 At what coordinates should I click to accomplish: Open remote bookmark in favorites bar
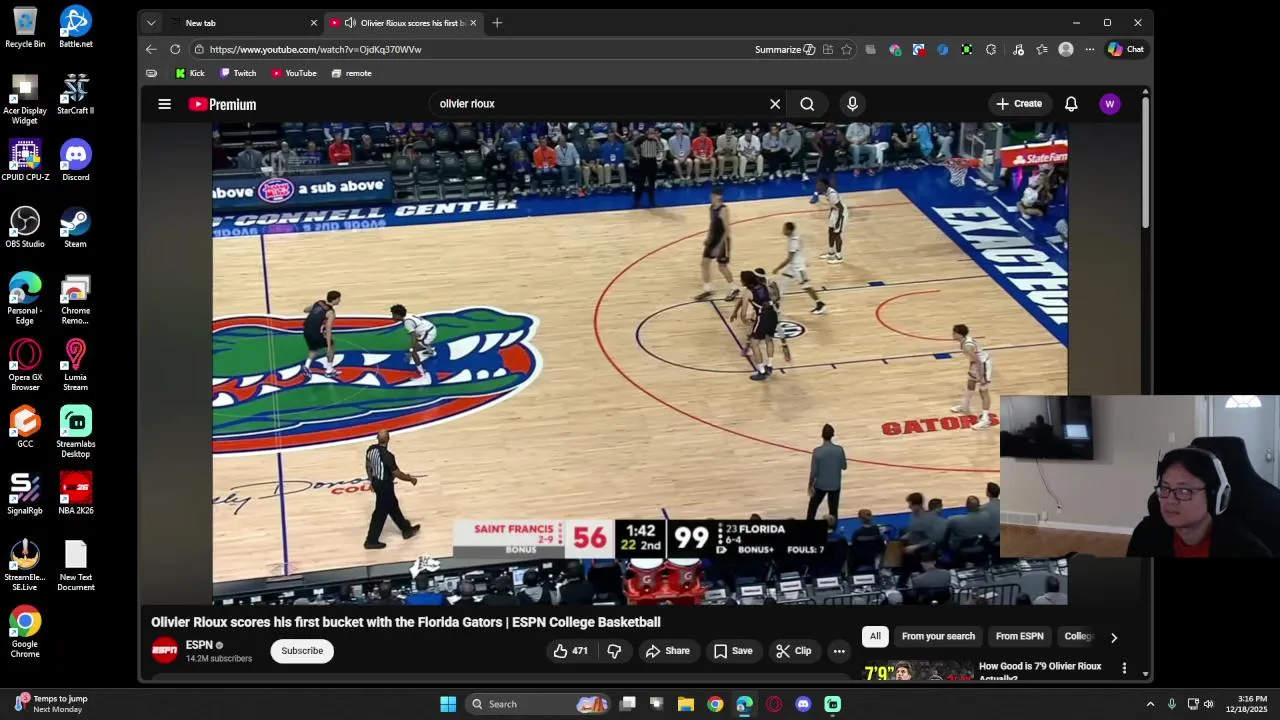click(351, 73)
